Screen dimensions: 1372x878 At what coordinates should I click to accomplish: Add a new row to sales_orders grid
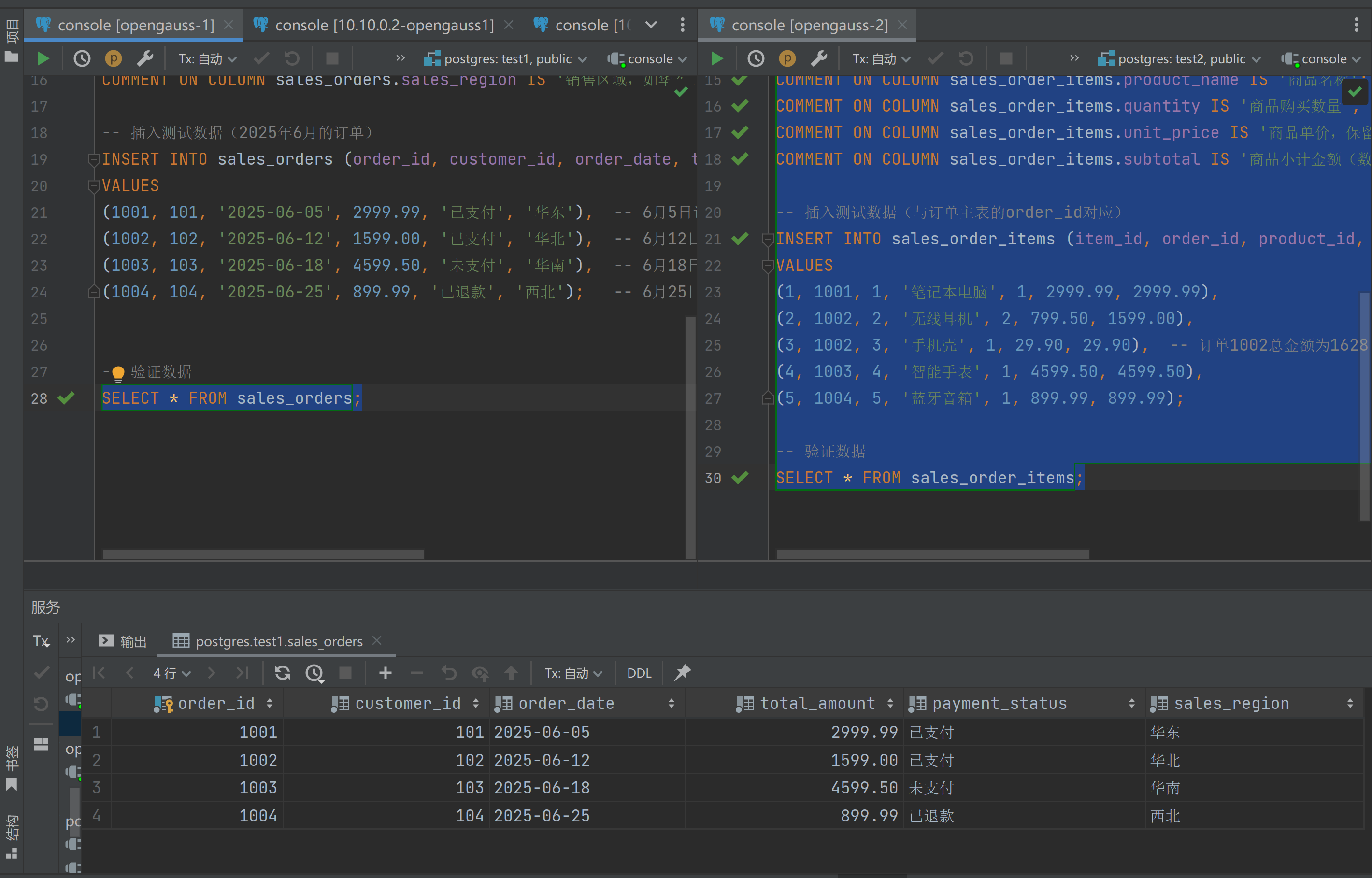point(386,673)
